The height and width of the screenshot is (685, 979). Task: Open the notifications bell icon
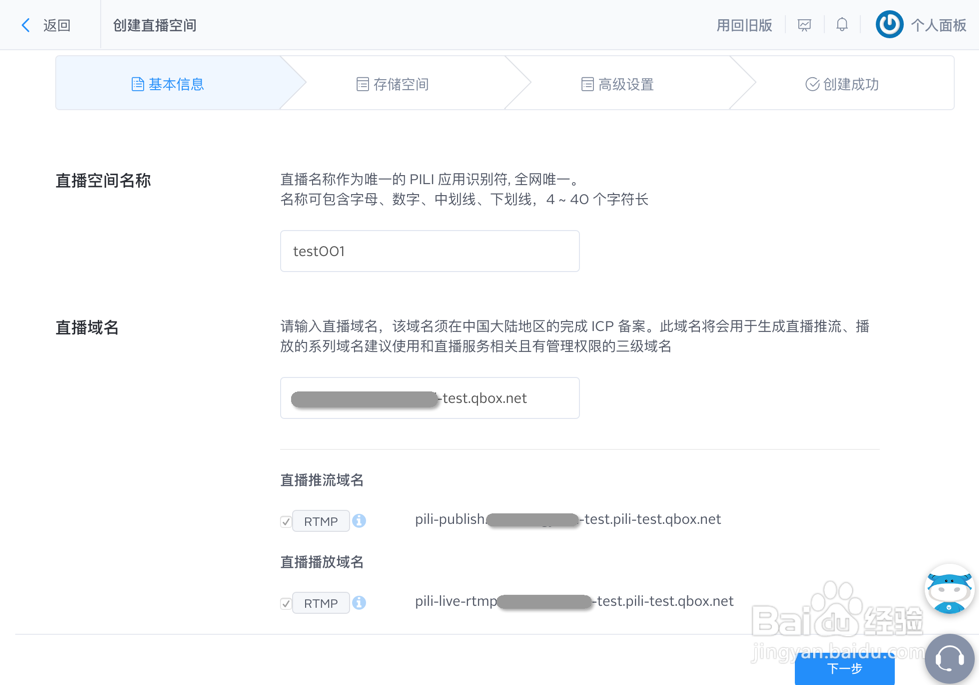pyautogui.click(x=842, y=24)
